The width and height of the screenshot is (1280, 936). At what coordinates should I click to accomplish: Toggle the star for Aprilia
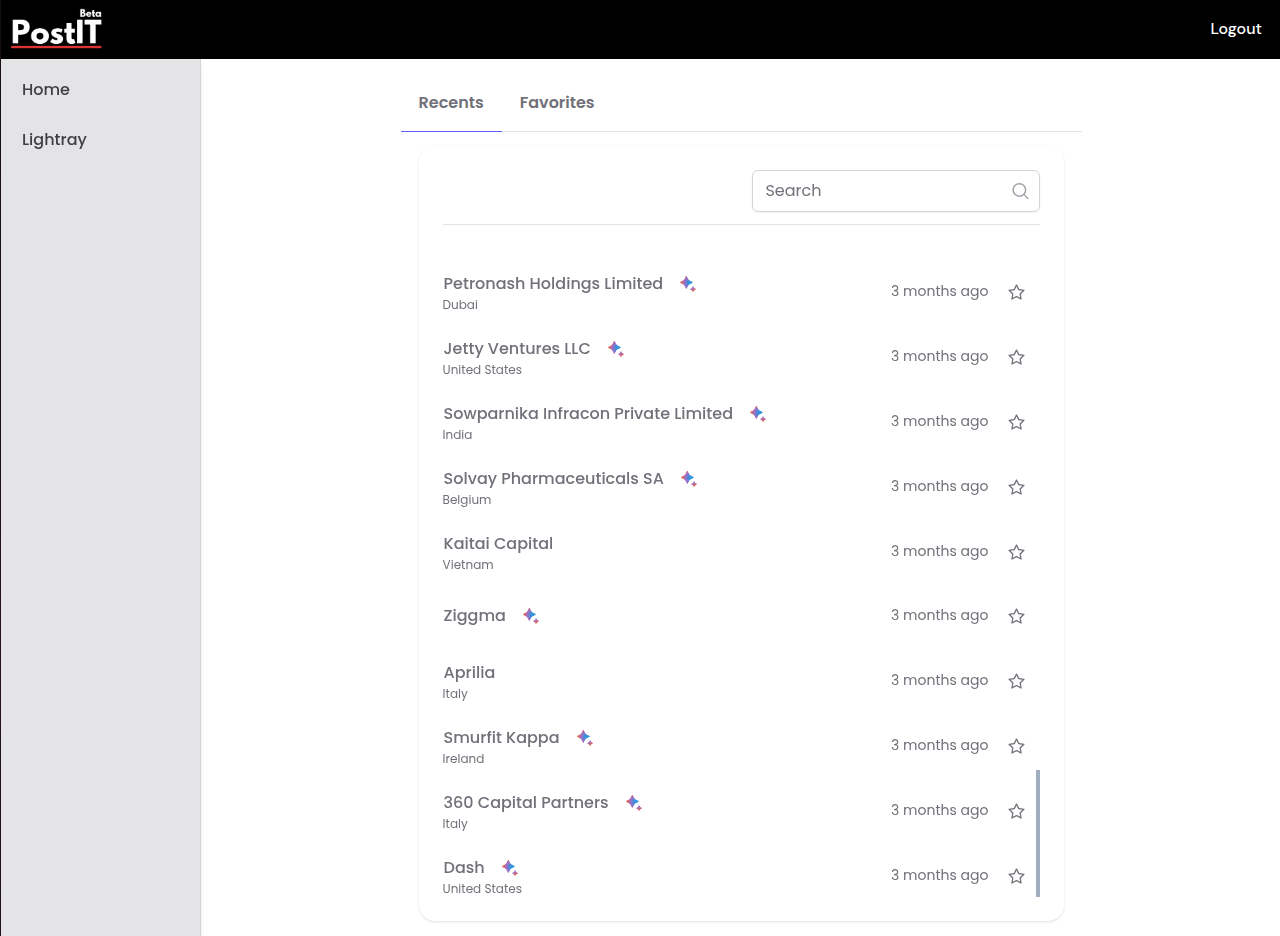coord(1016,681)
